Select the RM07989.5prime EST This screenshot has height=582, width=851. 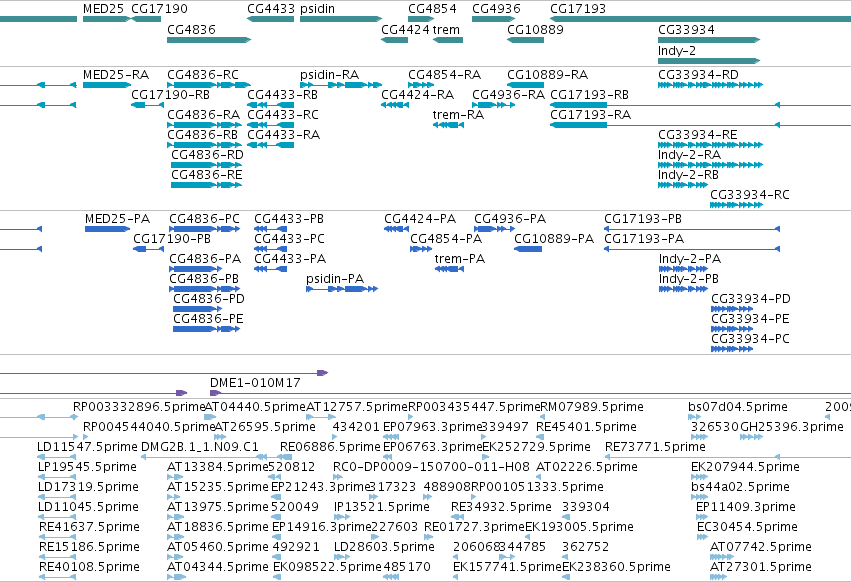click(x=592, y=407)
